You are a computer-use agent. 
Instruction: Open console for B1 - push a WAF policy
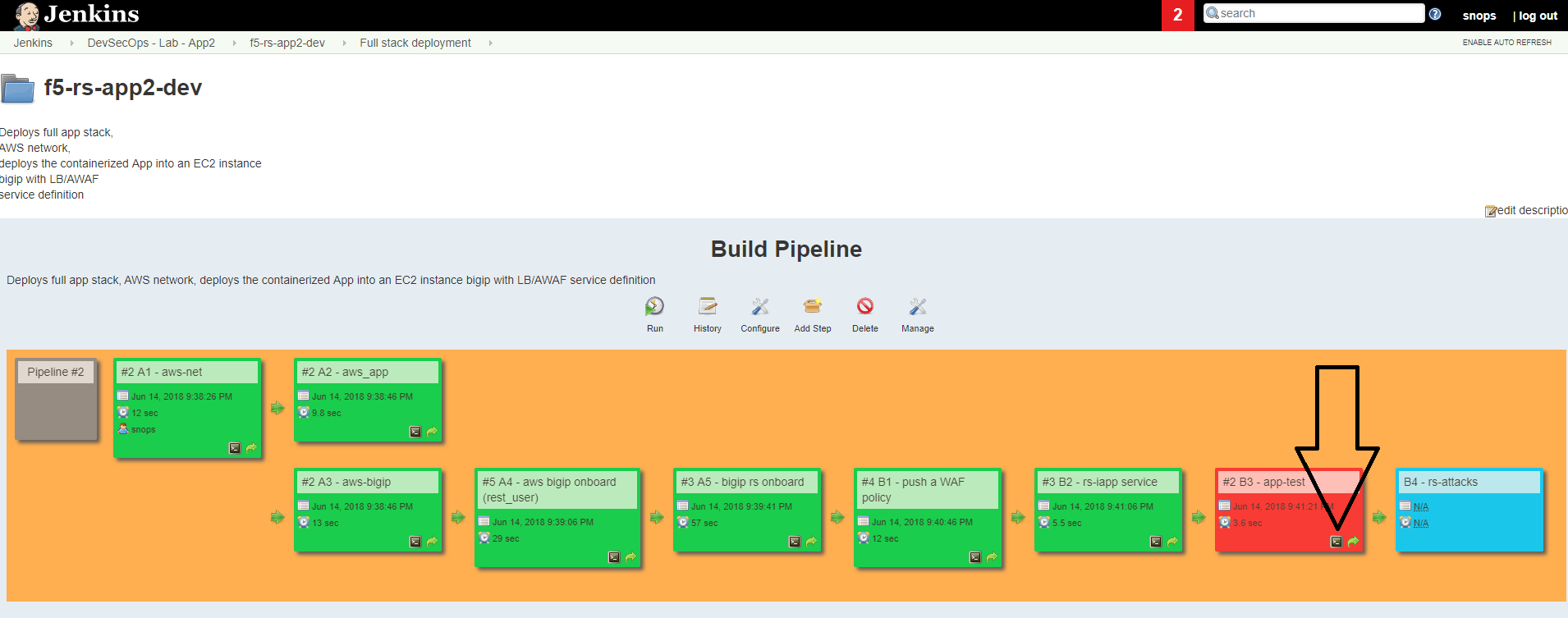[975, 557]
